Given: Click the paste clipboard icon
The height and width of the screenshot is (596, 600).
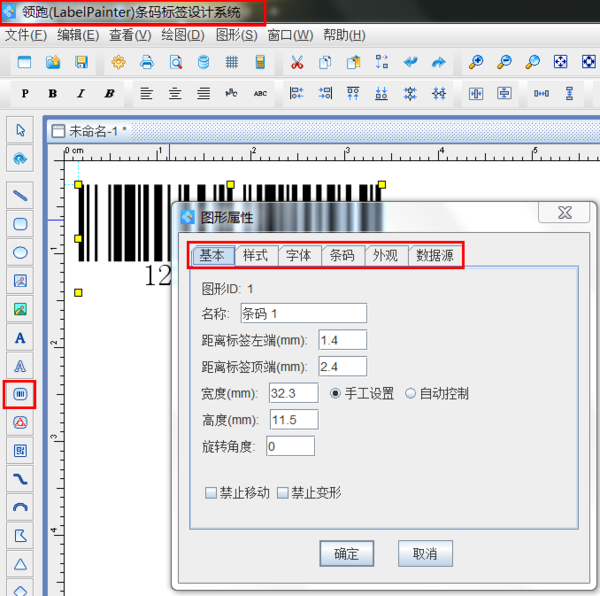Looking at the screenshot, I should (354, 62).
